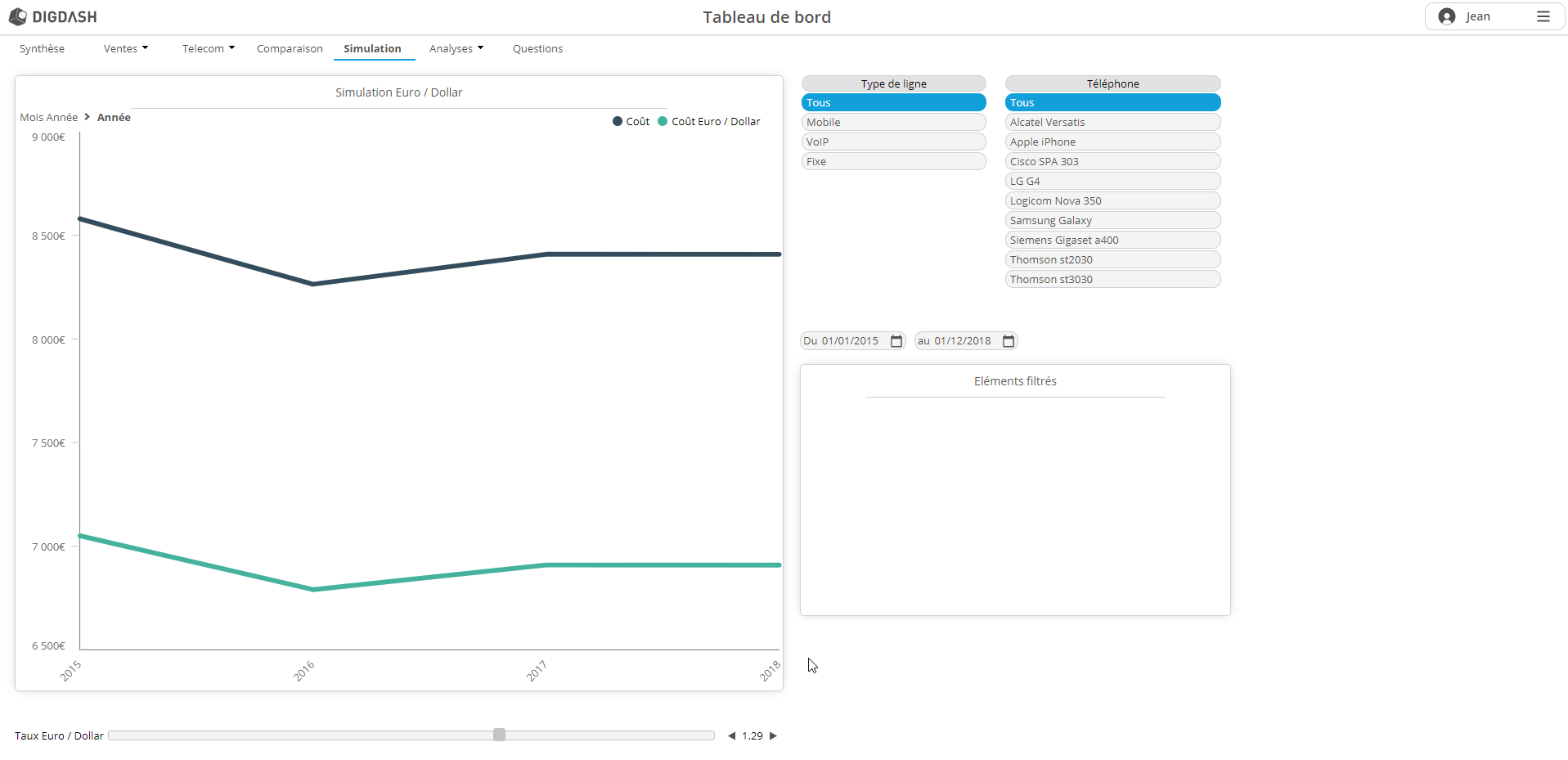Filter phones by Logicom Nova 350
This screenshot has width=1568, height=760.
click(1112, 200)
